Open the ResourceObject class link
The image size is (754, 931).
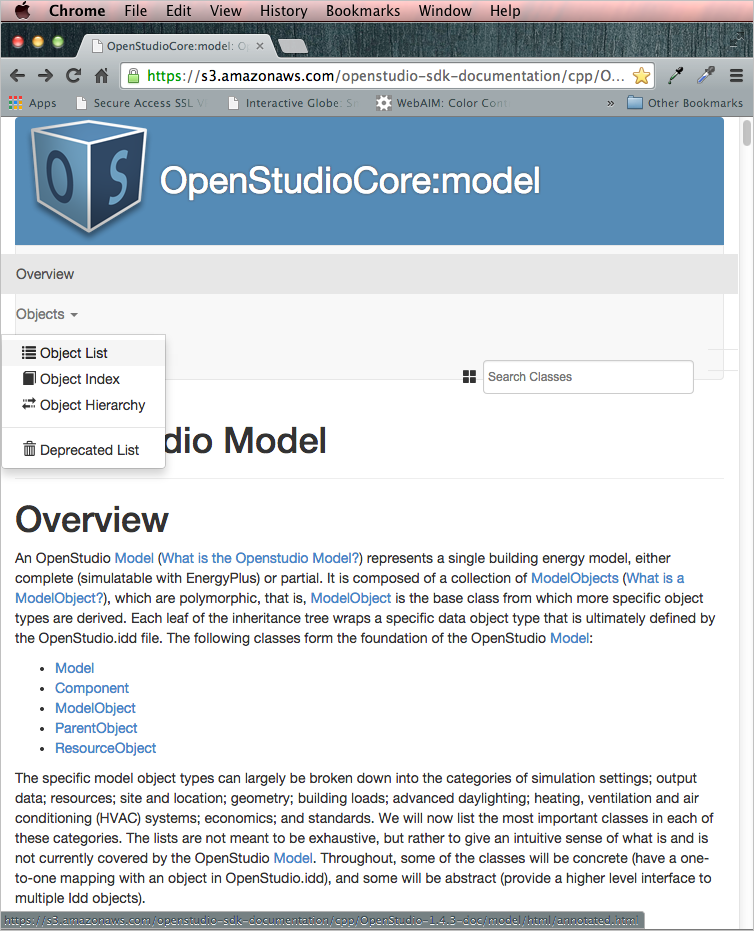(x=105, y=748)
